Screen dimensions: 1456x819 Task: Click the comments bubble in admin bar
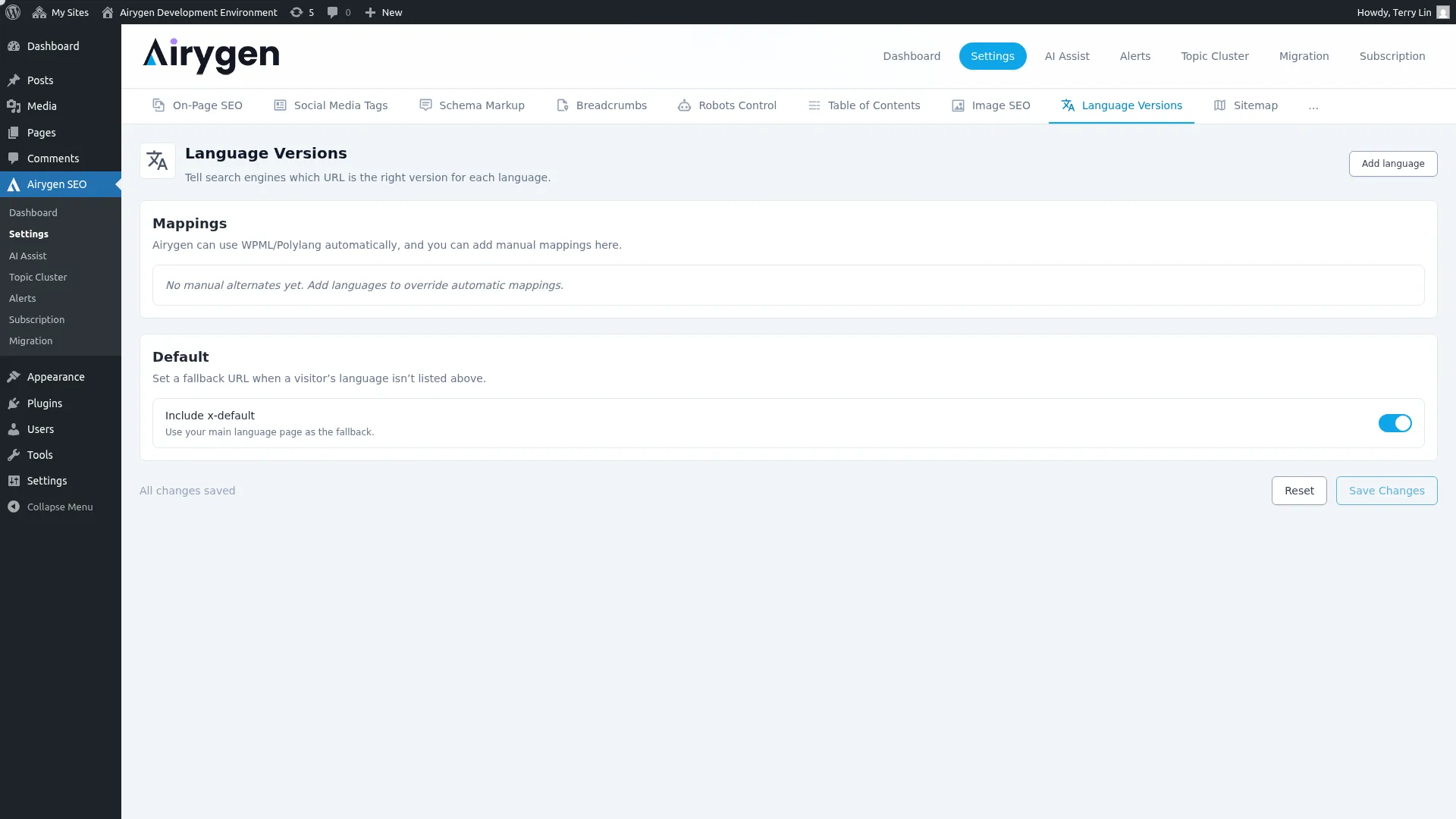click(339, 12)
